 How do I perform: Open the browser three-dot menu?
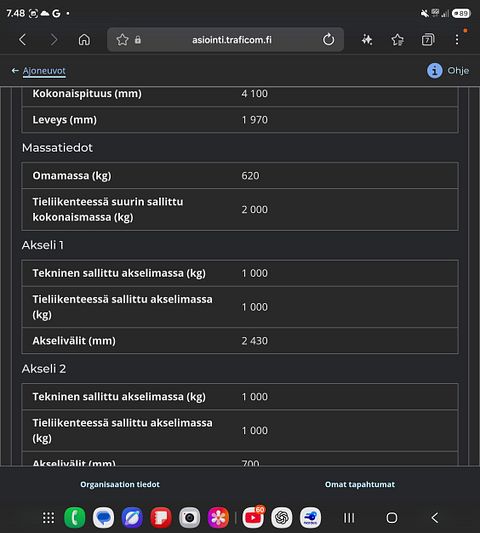point(457,40)
